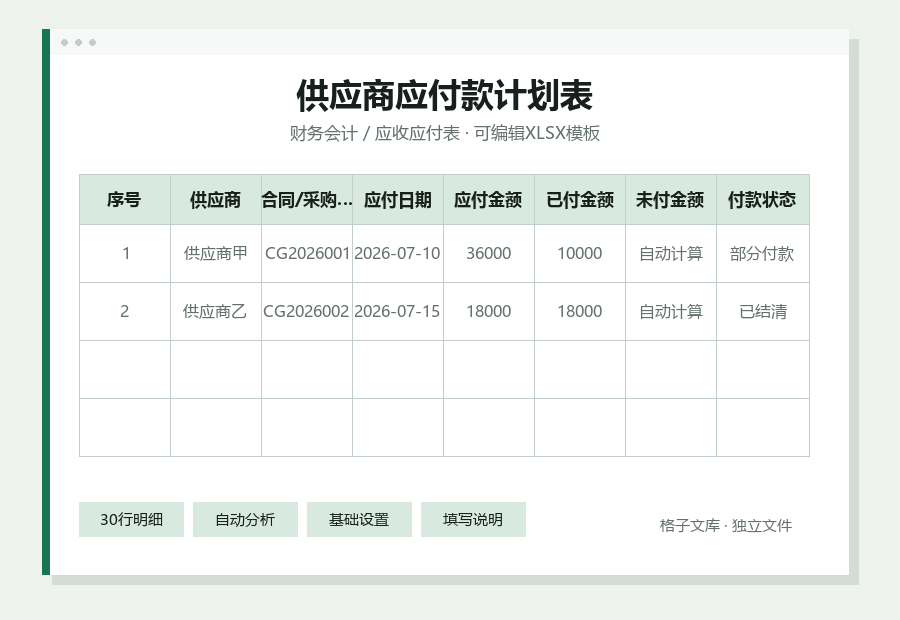Click 18000 in the 已付金额 column

pos(580,312)
